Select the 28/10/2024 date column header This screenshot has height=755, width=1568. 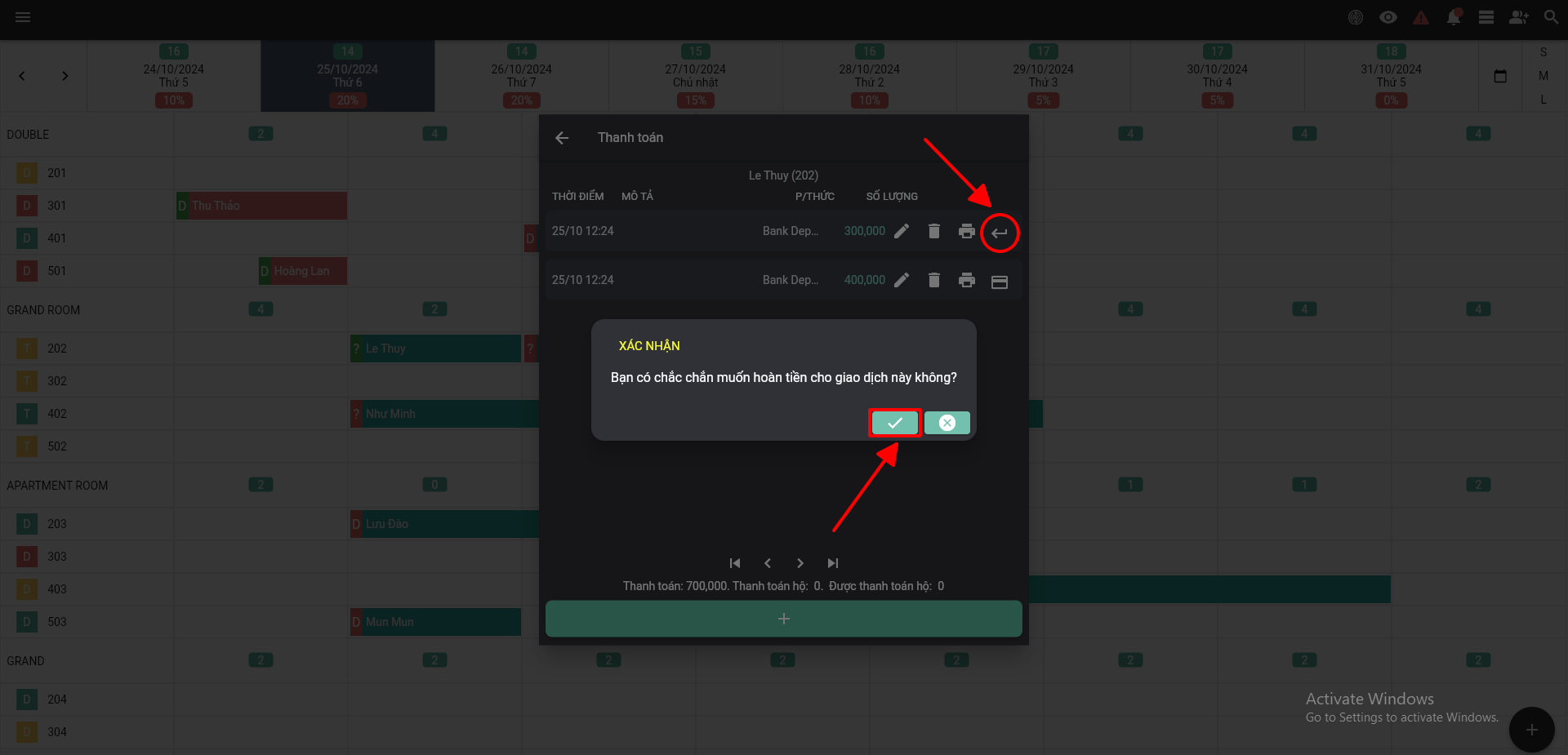[870, 76]
